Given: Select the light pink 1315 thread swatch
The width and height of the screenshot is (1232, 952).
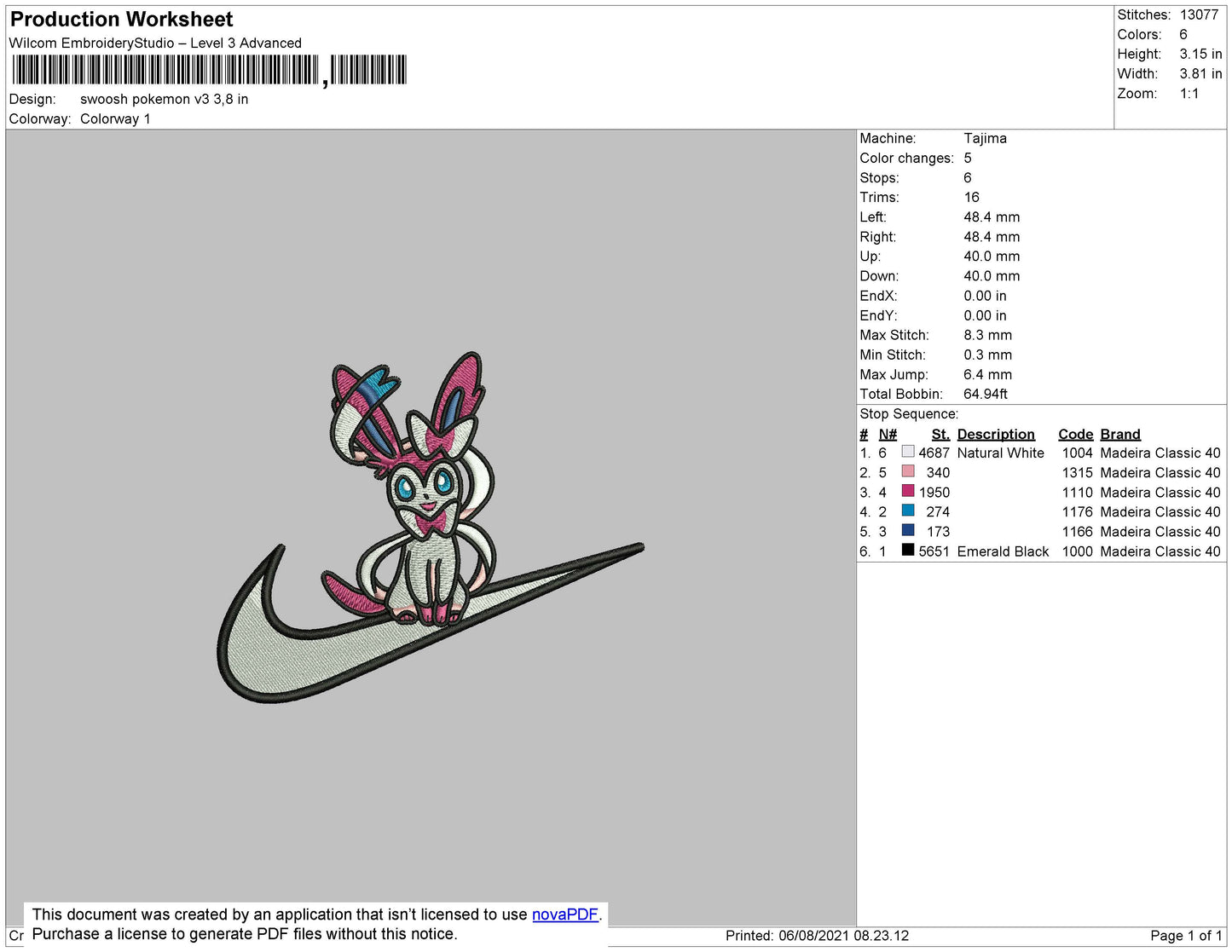Looking at the screenshot, I should click(x=908, y=471).
